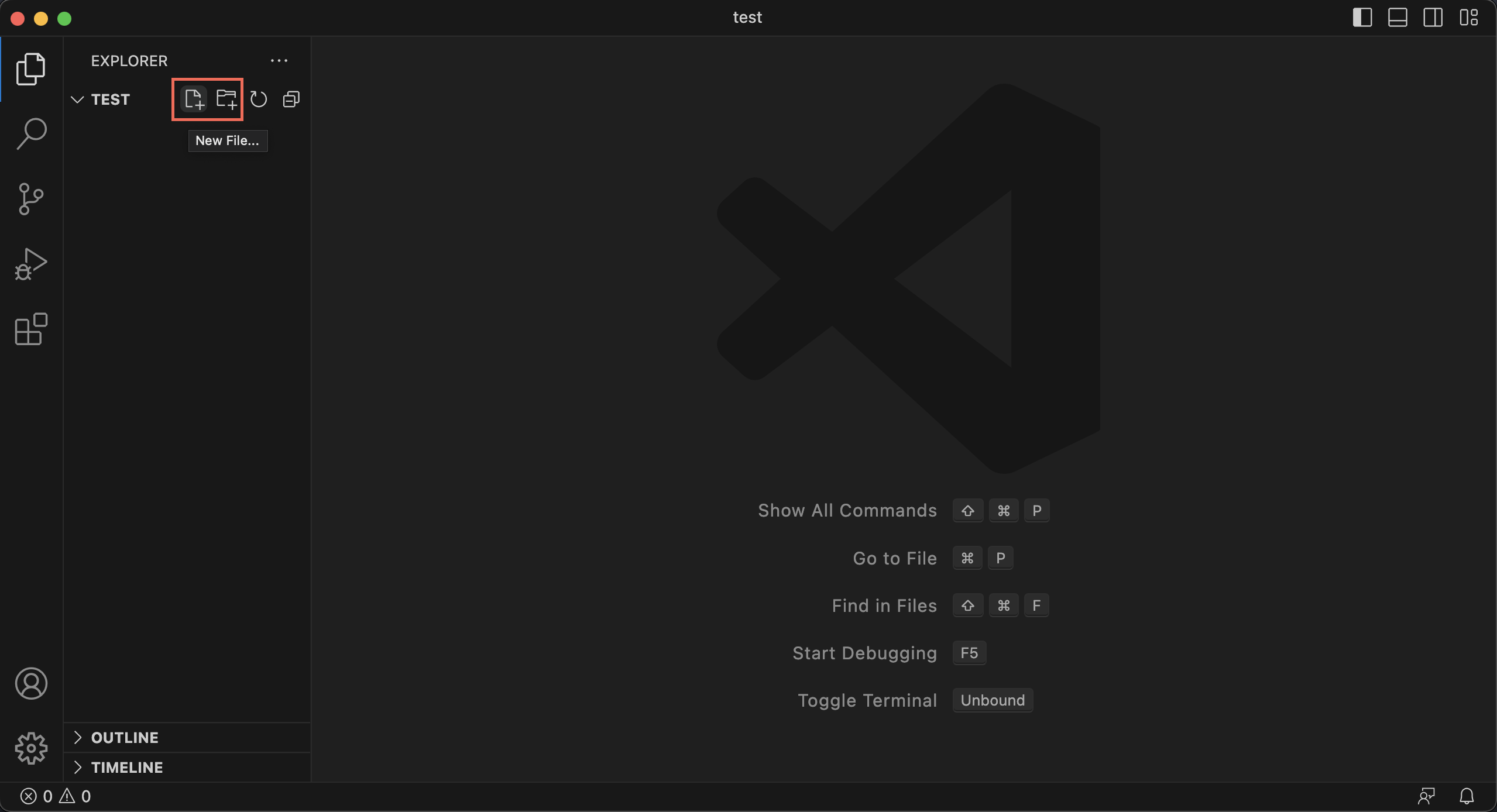Open the Source Control view
This screenshot has width=1497, height=812.
(31, 199)
